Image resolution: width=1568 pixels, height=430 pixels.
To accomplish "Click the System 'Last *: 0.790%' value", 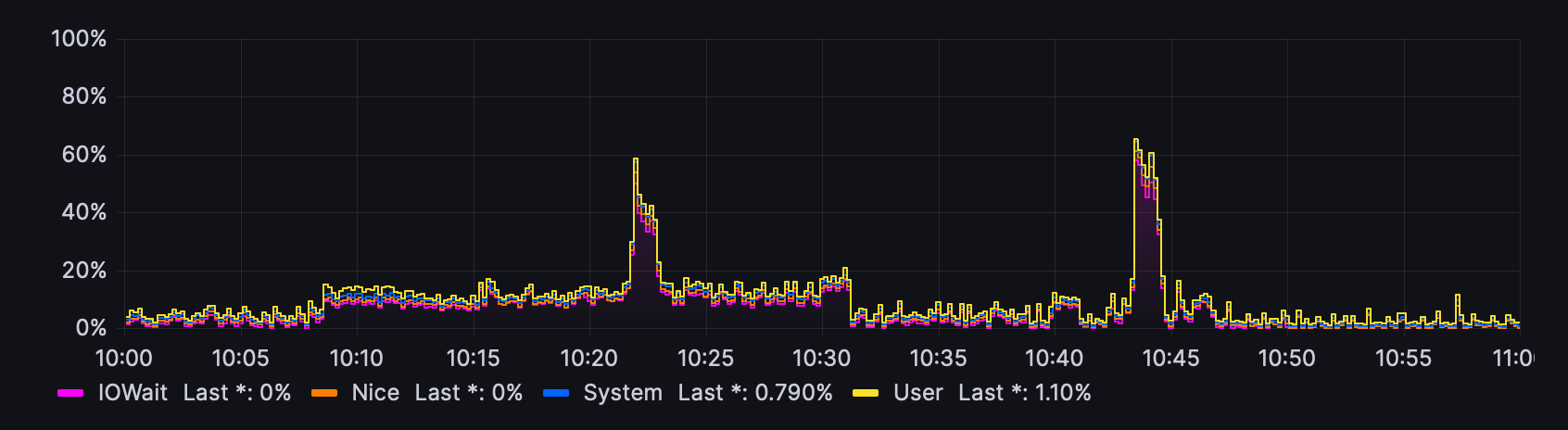I will [755, 393].
